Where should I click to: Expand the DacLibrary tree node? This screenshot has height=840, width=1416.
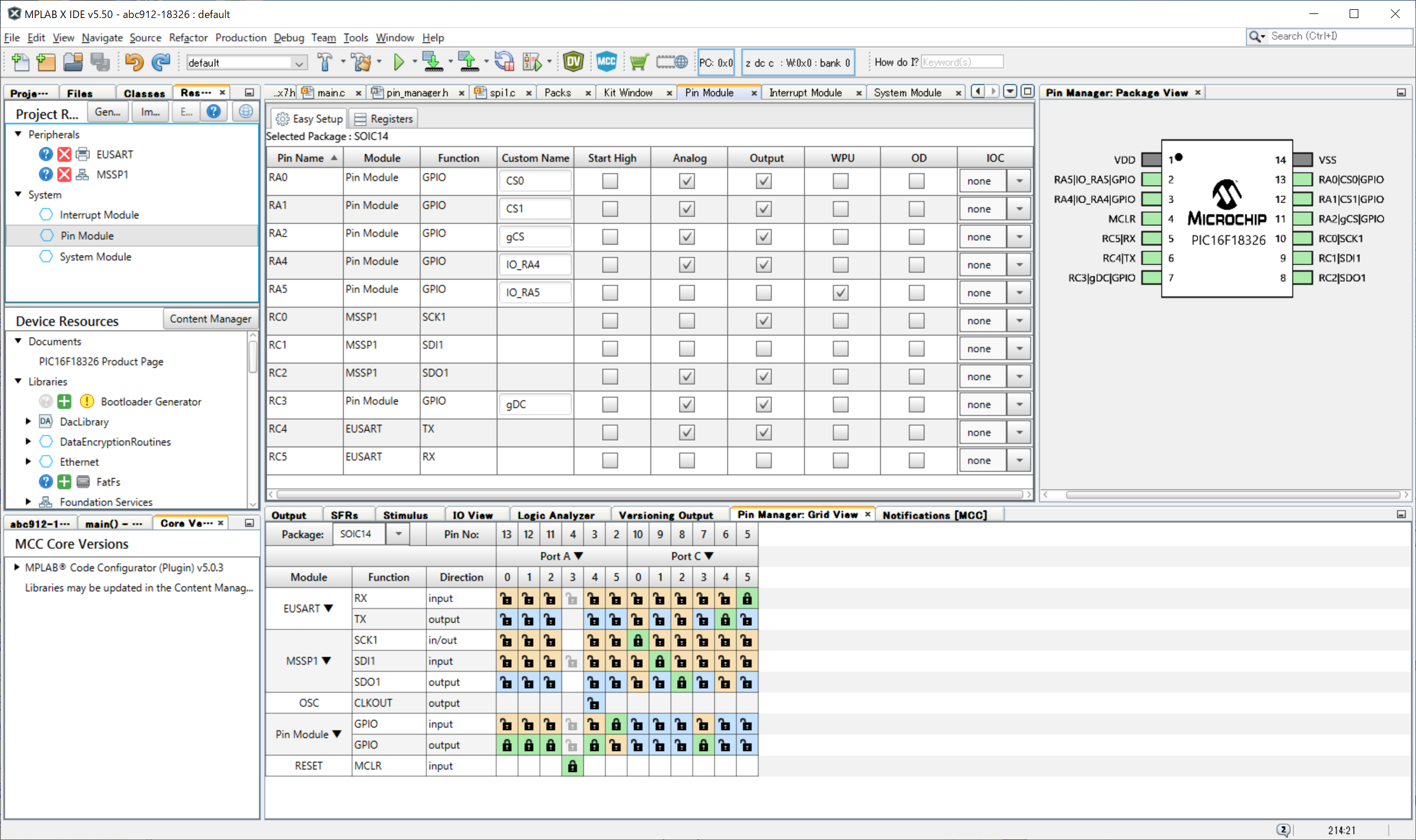tap(28, 421)
